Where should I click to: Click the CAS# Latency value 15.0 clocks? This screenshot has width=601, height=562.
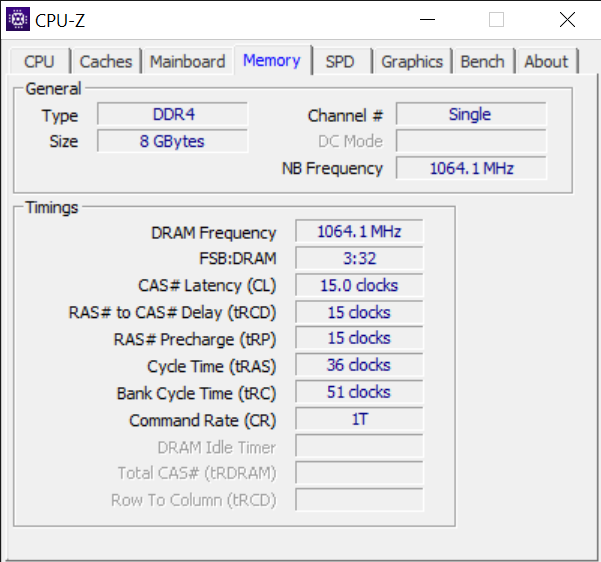point(359,285)
